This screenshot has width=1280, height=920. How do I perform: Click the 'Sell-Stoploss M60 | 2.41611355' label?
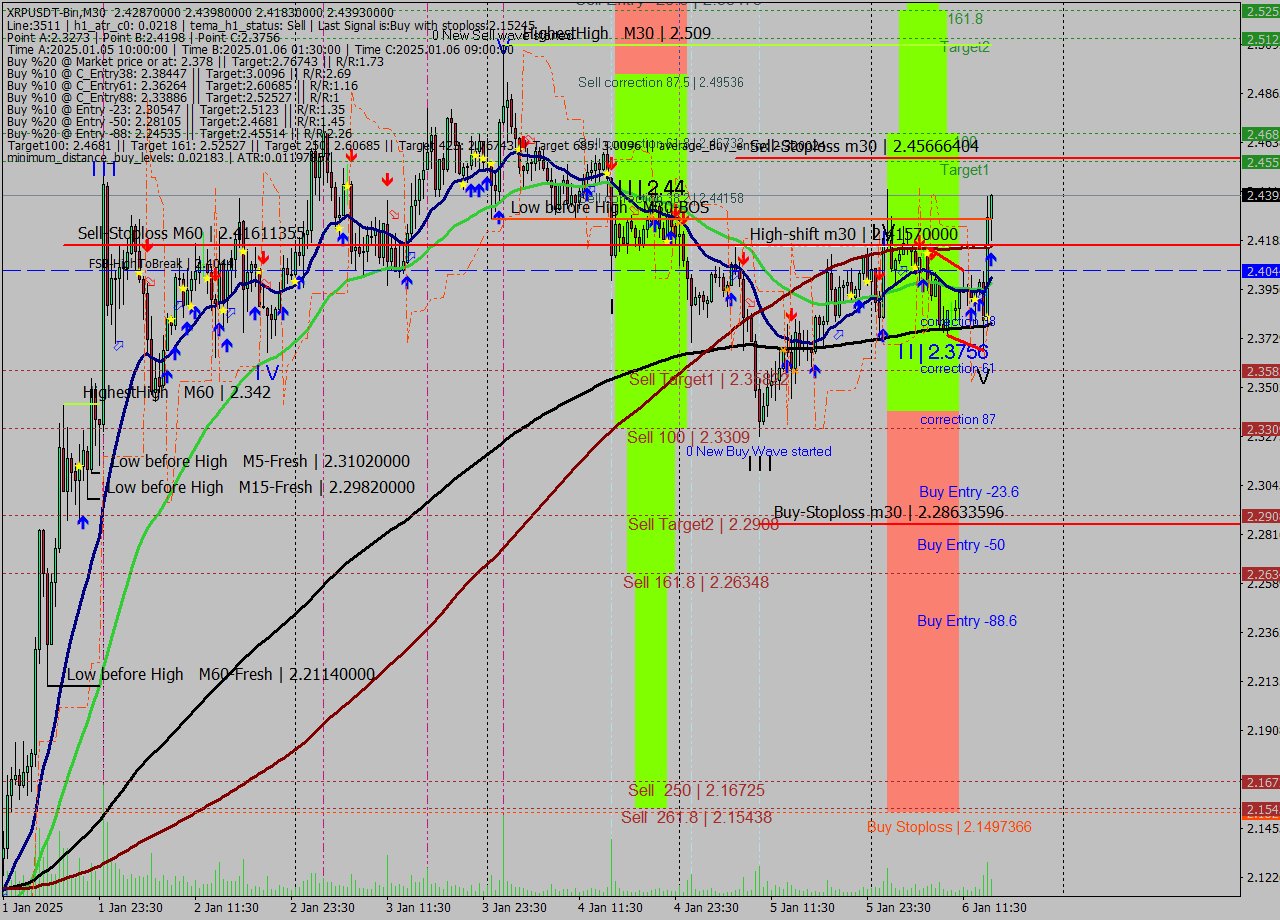pyautogui.click(x=191, y=233)
